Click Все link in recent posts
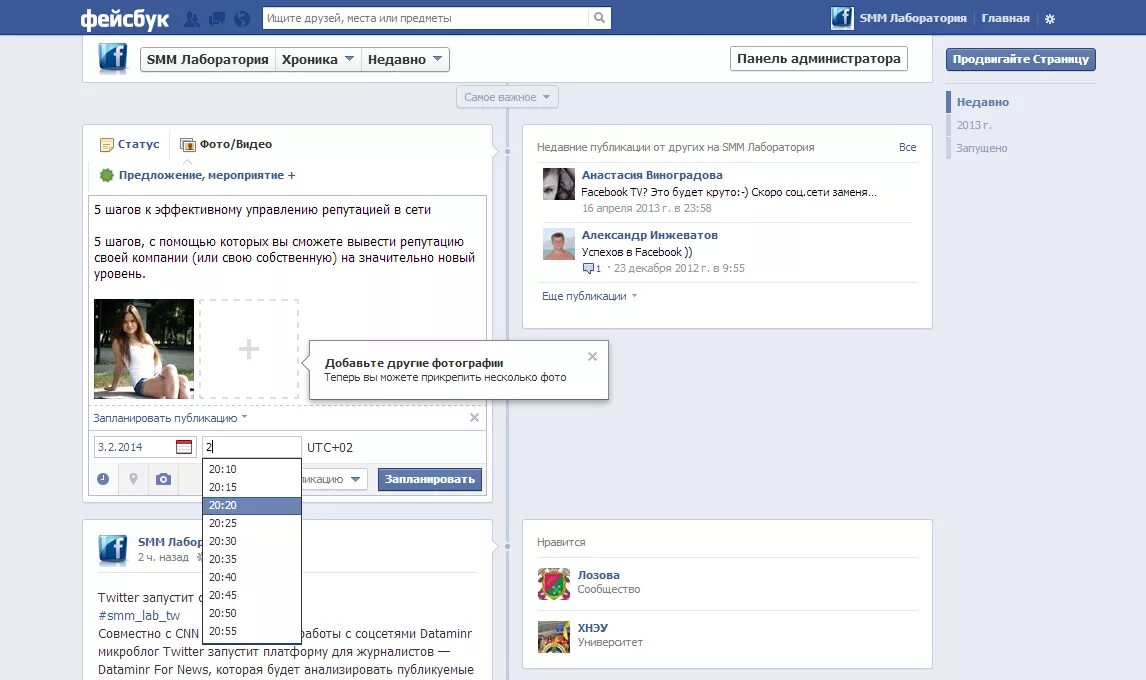Image resolution: width=1146 pixels, height=680 pixels. (907, 147)
